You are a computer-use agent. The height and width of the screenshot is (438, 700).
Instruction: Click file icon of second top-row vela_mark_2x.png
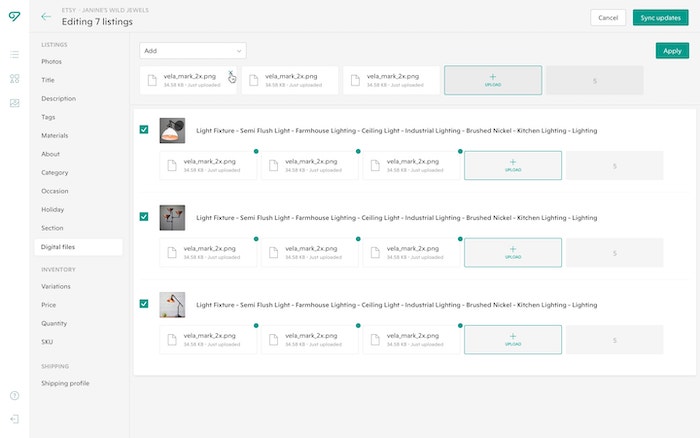pos(254,80)
